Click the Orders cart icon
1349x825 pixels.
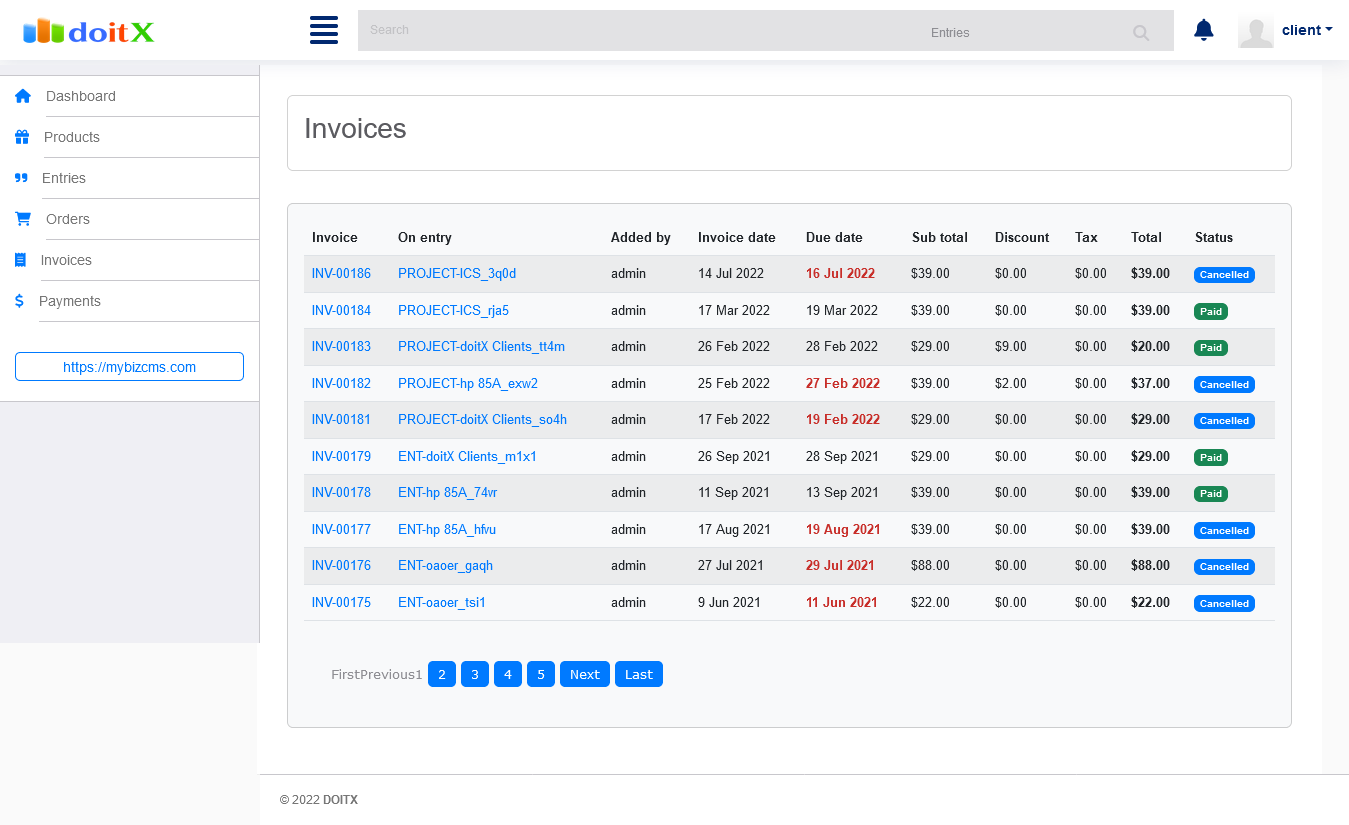pyautogui.click(x=23, y=219)
